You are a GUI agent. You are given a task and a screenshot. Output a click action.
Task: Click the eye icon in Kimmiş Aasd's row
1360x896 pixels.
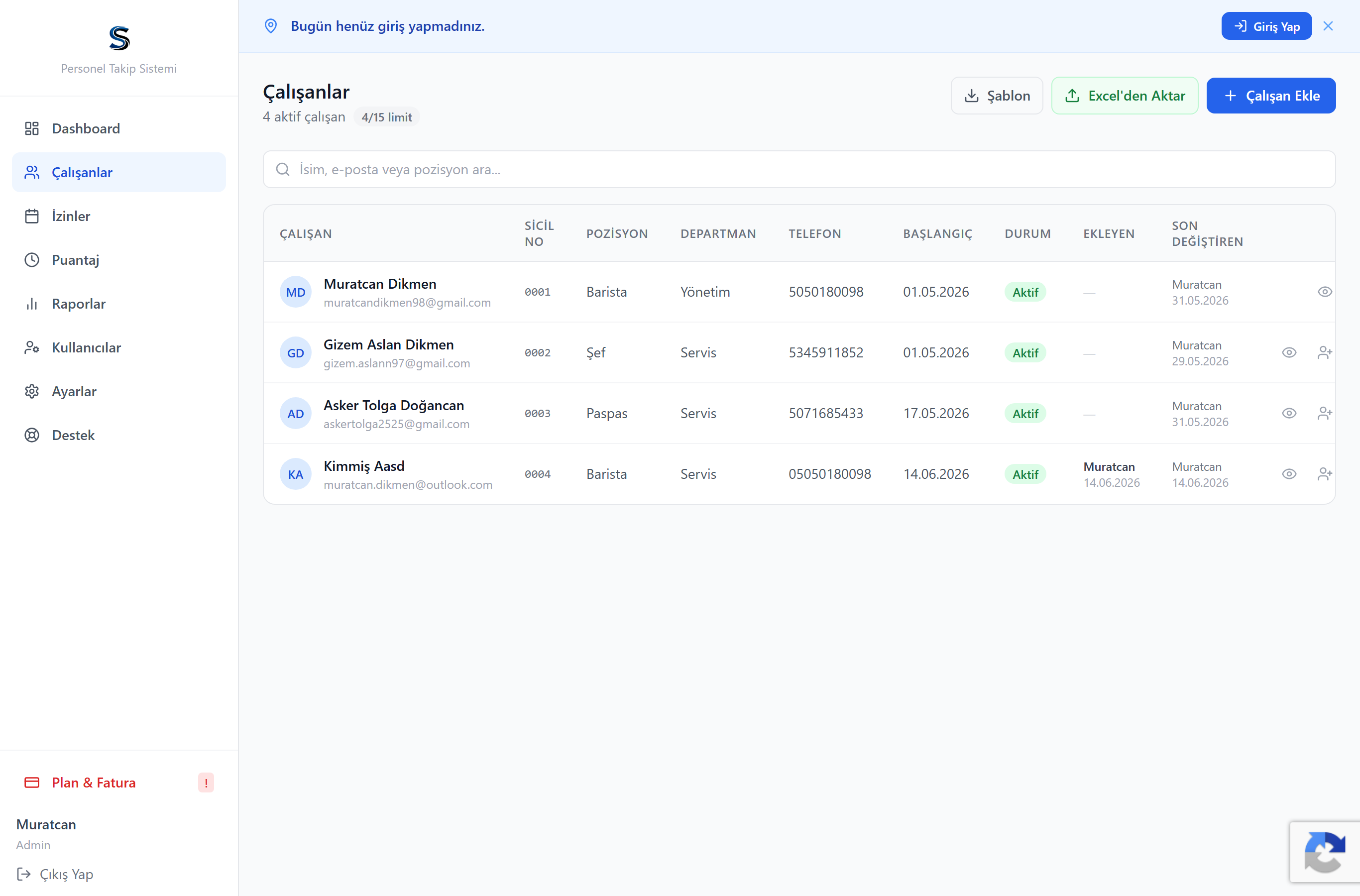tap(1289, 474)
